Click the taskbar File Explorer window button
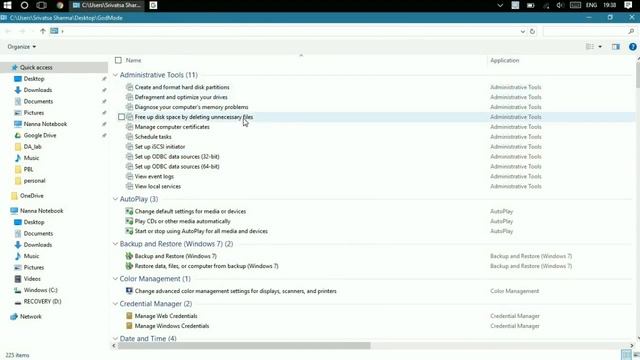 [x=107, y=5]
